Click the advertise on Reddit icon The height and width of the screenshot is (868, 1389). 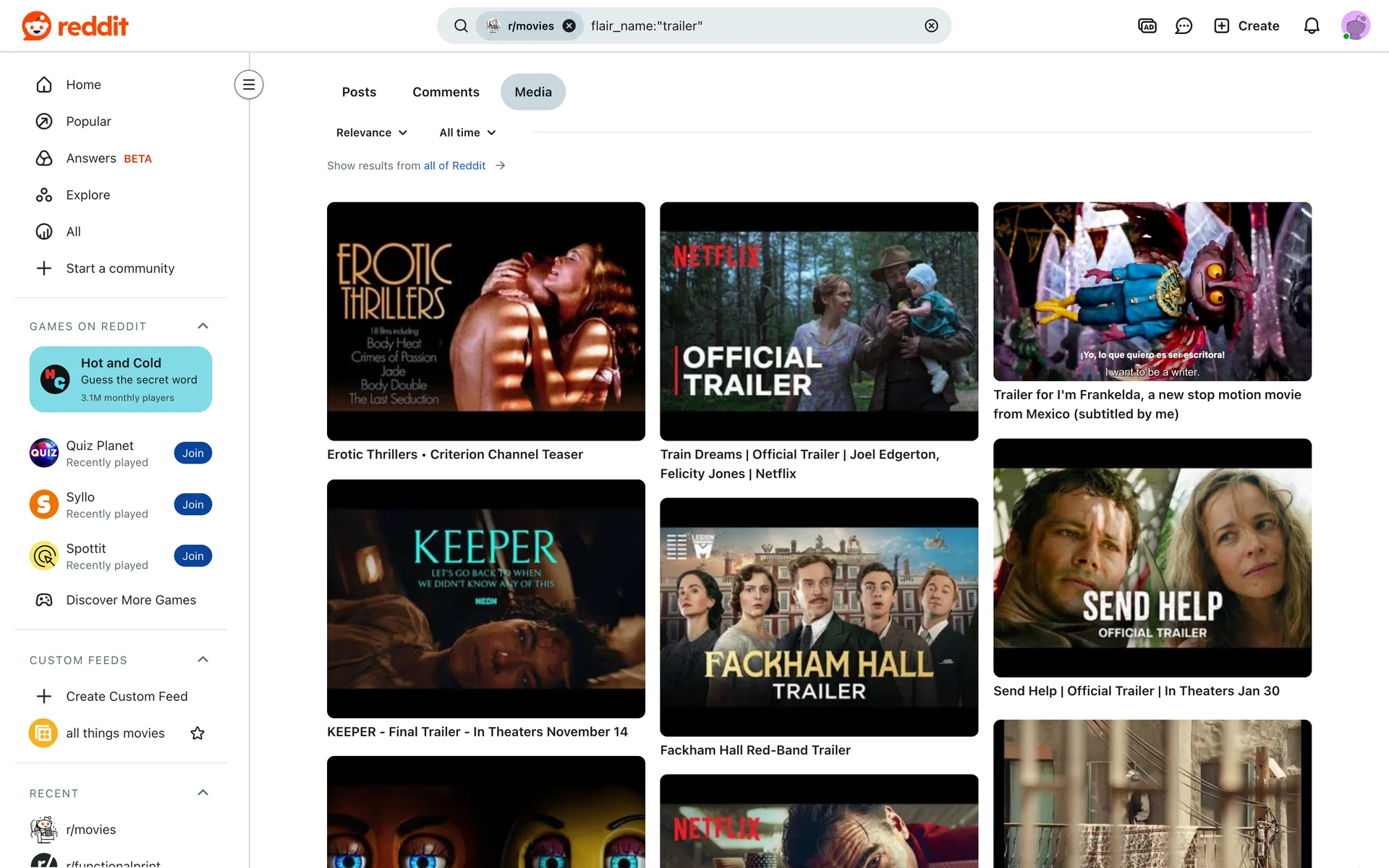tap(1147, 26)
